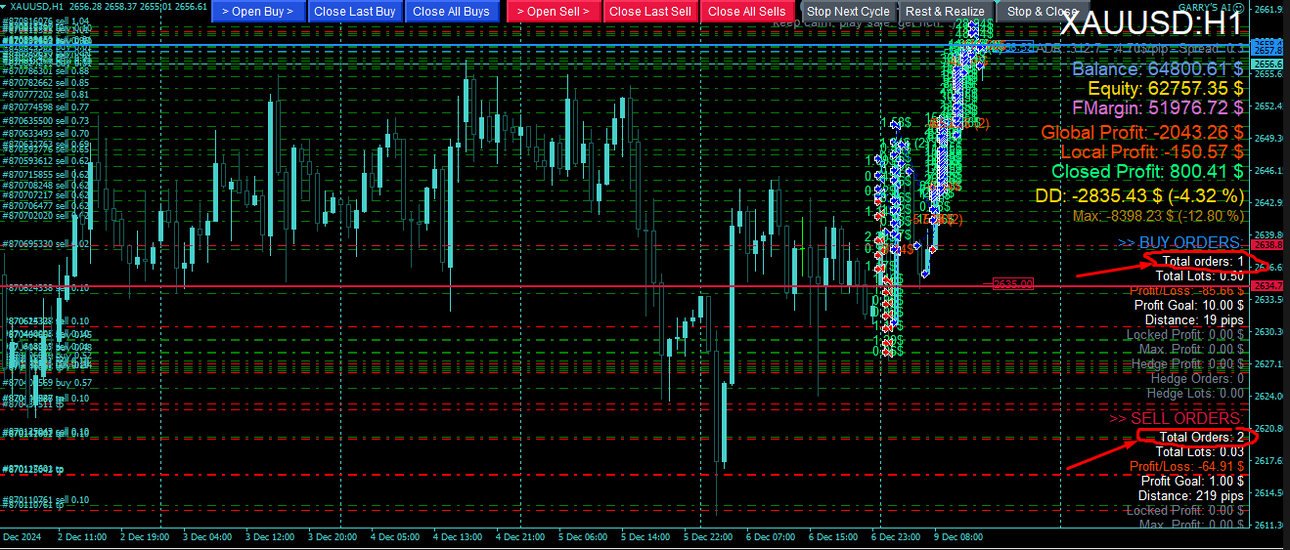Click order label #870708248 sell 0.62
Image resolution: width=1290 pixels, height=550 pixels.
47,185
